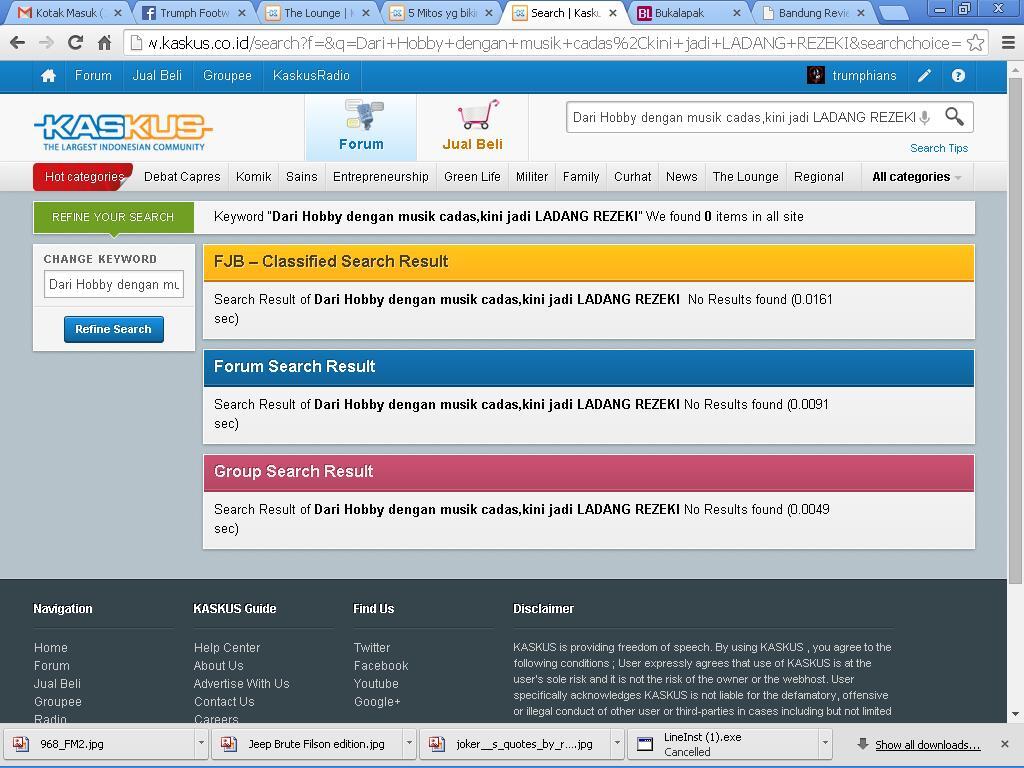Screen dimensions: 1024x768
Task: Open dropdown arrow for LineInst (1).exe download
Action: click(825, 743)
